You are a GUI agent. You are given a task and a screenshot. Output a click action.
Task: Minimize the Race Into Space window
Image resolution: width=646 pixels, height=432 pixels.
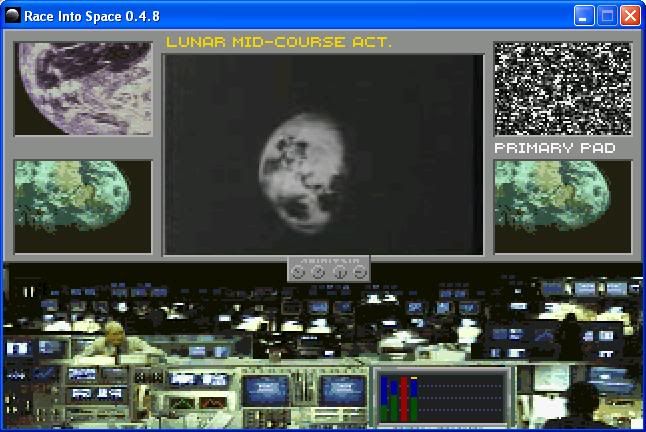pyautogui.click(x=584, y=16)
